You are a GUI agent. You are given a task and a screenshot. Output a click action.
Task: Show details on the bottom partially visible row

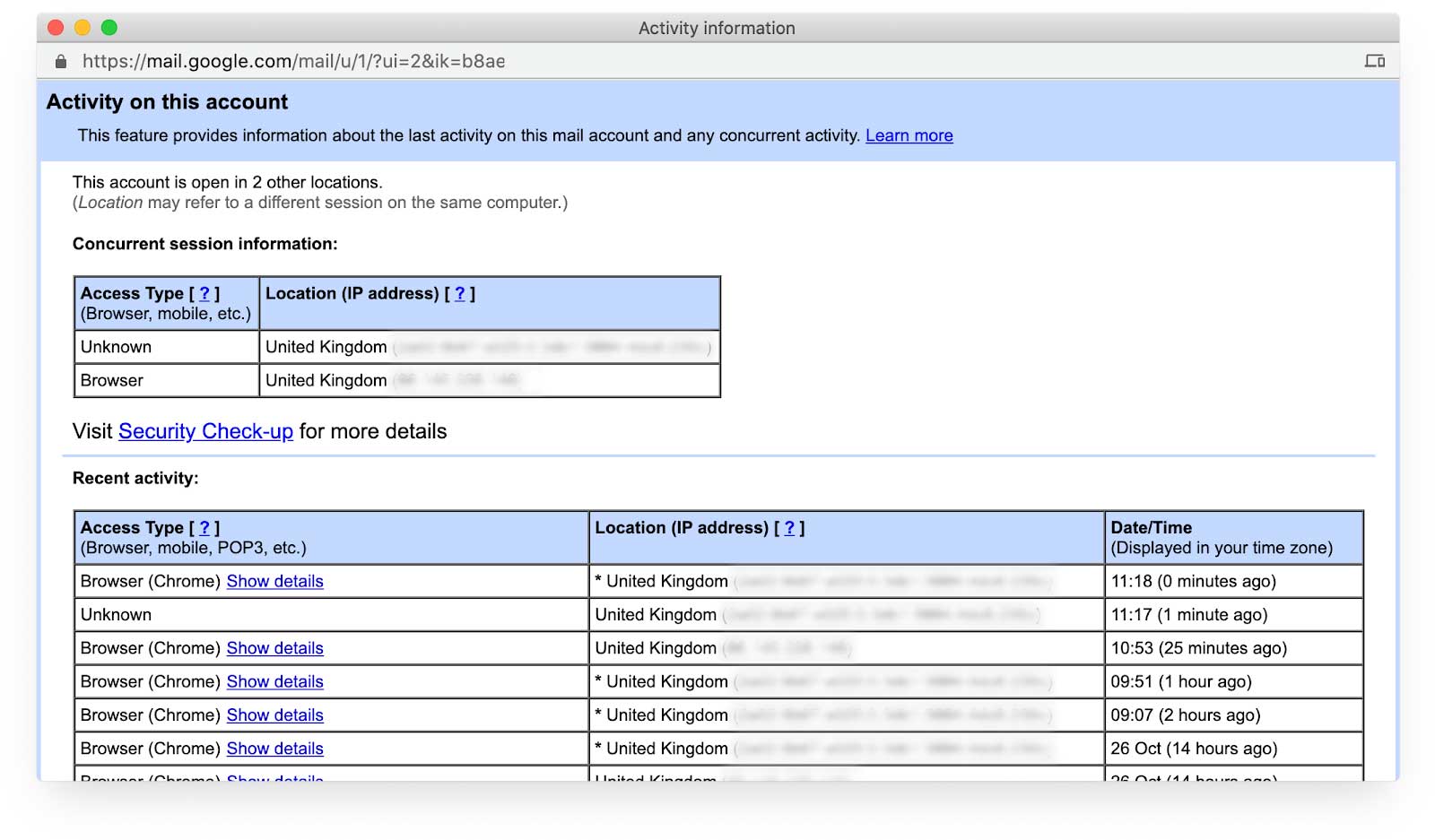point(274,778)
